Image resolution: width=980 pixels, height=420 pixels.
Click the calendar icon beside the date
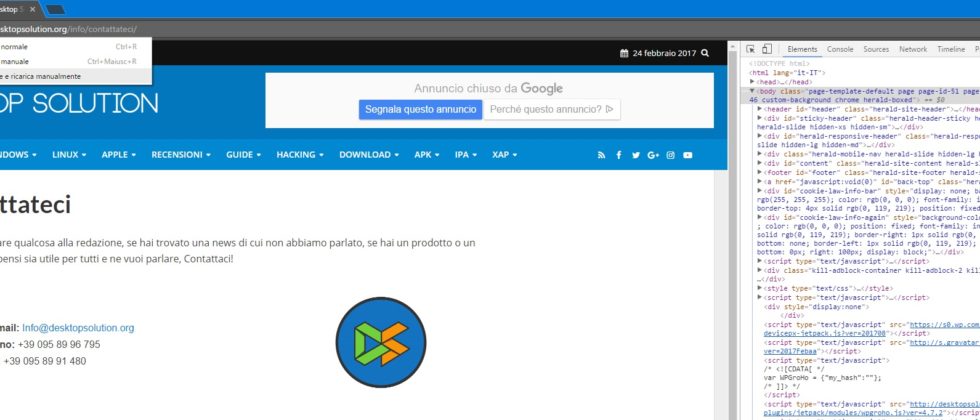pyautogui.click(x=624, y=53)
